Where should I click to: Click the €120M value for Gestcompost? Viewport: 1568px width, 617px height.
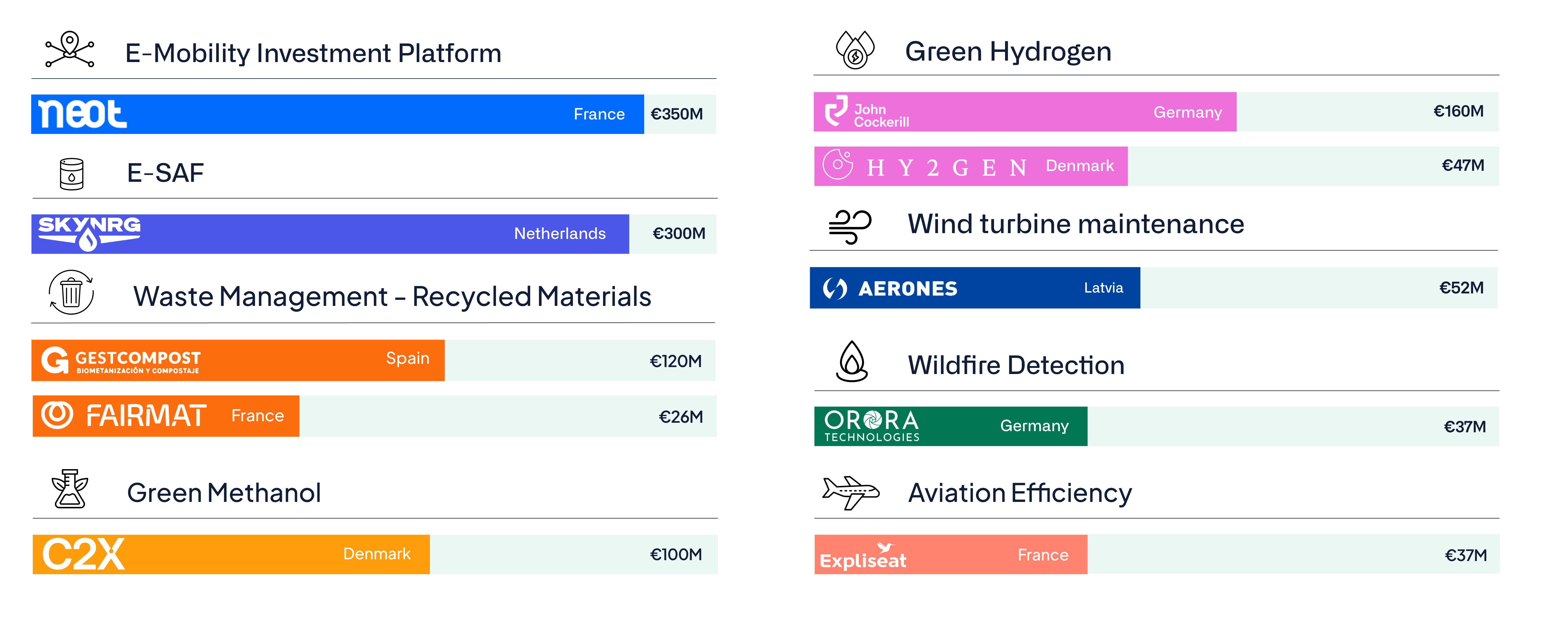[x=676, y=362]
